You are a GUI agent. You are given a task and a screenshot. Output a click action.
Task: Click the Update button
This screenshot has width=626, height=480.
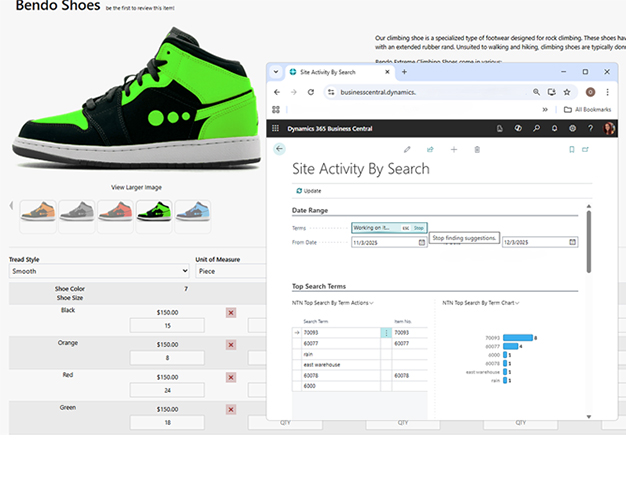point(308,190)
